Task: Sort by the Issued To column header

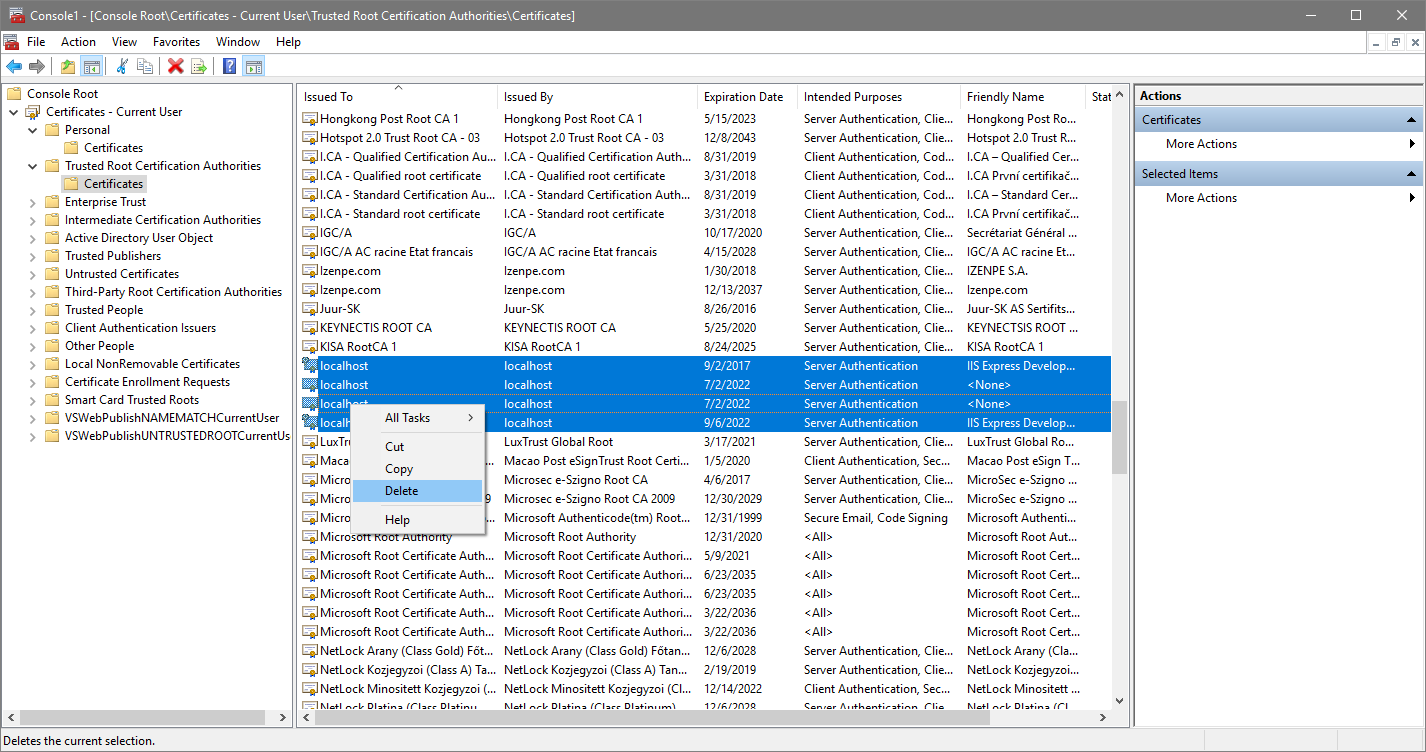Action: [397, 97]
